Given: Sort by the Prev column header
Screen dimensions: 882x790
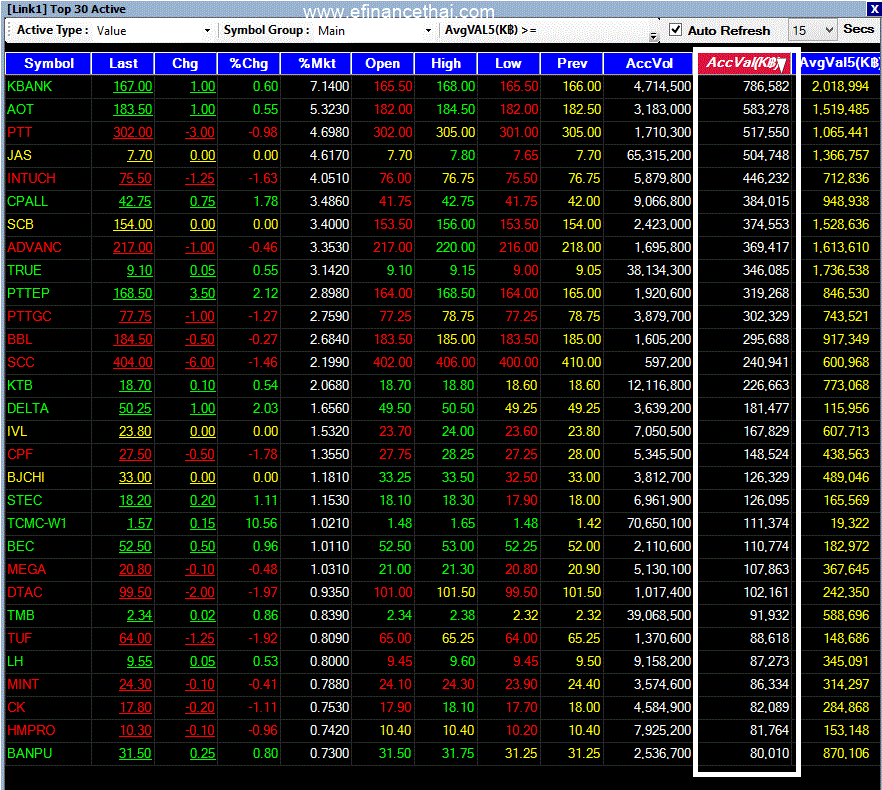Looking at the screenshot, I should (x=572, y=64).
